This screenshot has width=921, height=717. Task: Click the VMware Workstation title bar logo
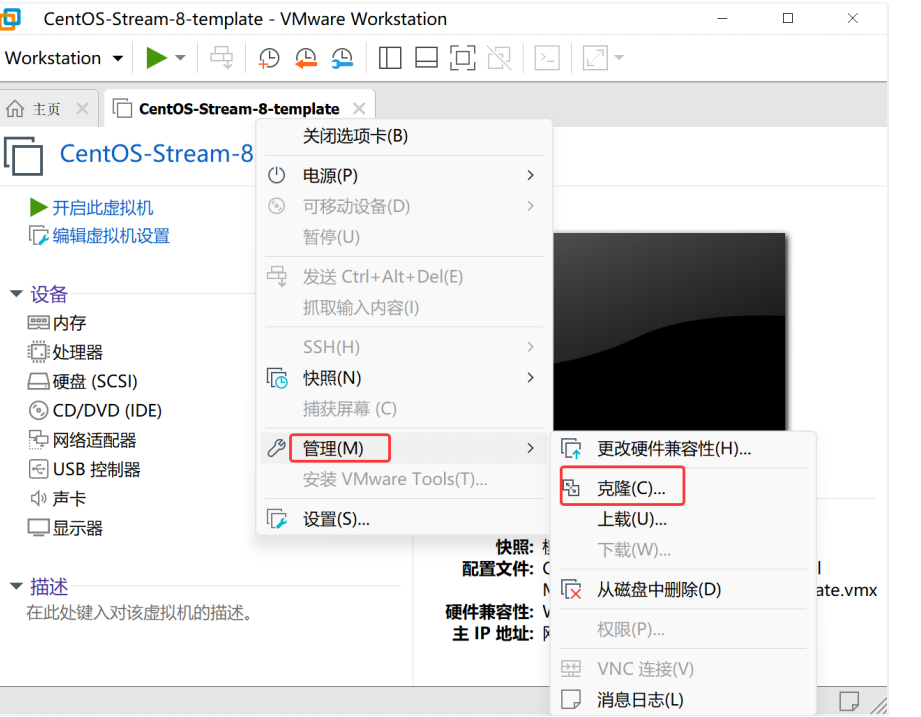9,18
